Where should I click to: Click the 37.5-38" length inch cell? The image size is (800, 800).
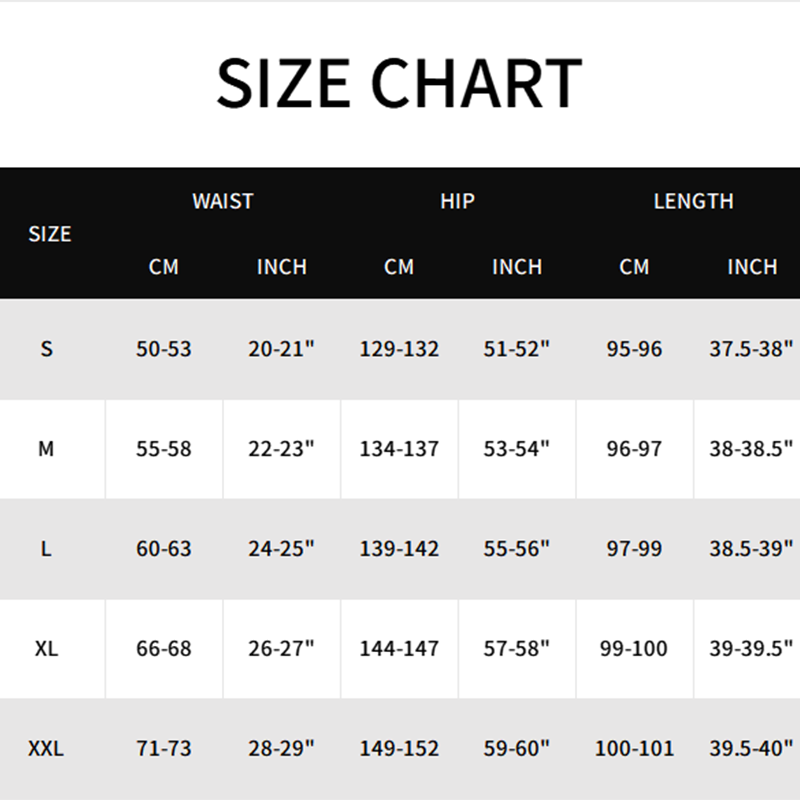pyautogui.click(x=751, y=349)
